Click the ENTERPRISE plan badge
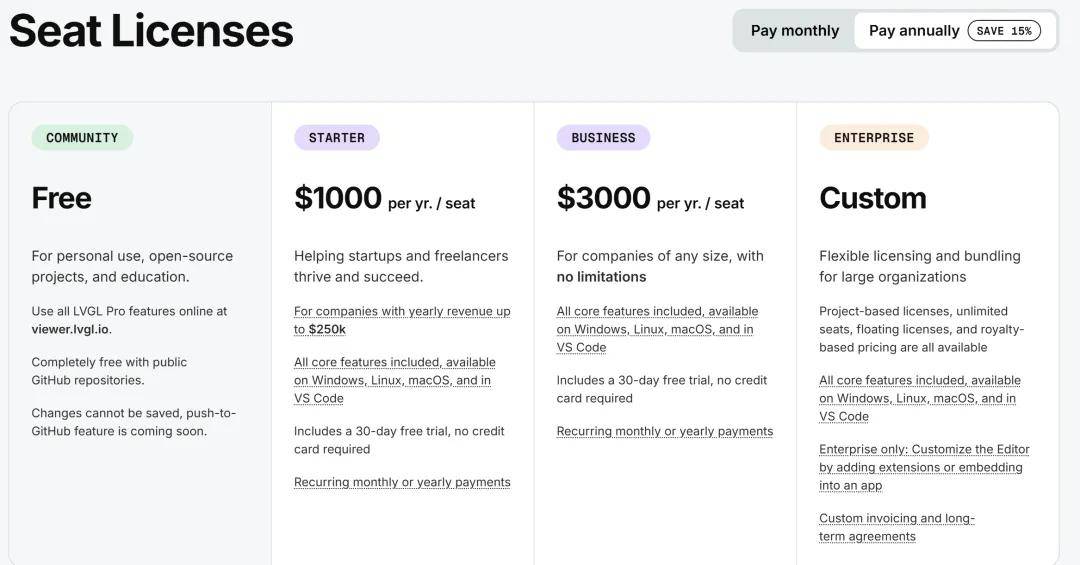 pos(873,138)
